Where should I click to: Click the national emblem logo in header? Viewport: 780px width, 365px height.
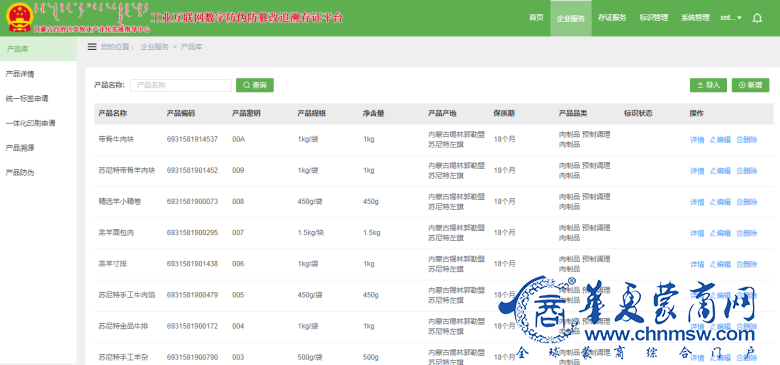pyautogui.click(x=19, y=18)
